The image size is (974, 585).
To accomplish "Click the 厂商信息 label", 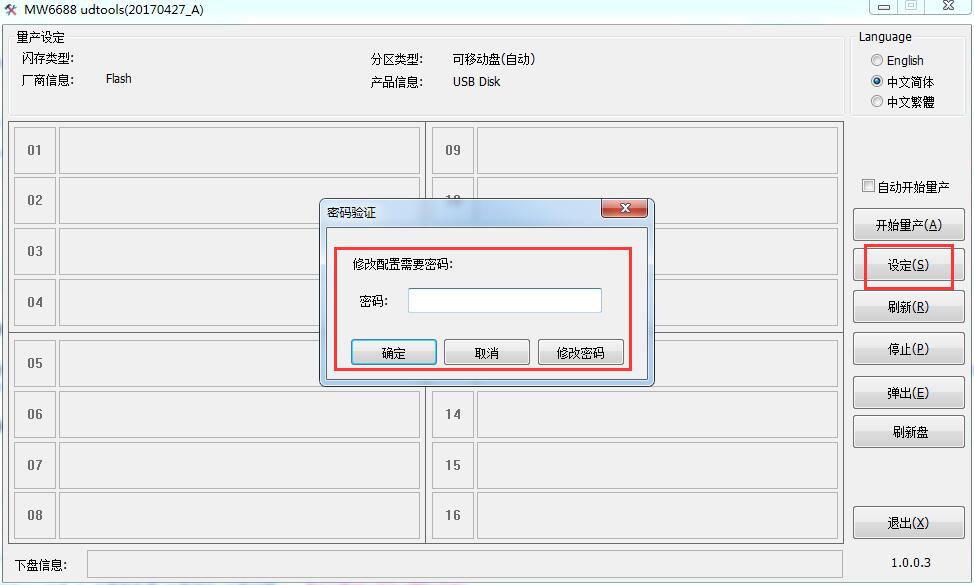I will click(x=48, y=80).
